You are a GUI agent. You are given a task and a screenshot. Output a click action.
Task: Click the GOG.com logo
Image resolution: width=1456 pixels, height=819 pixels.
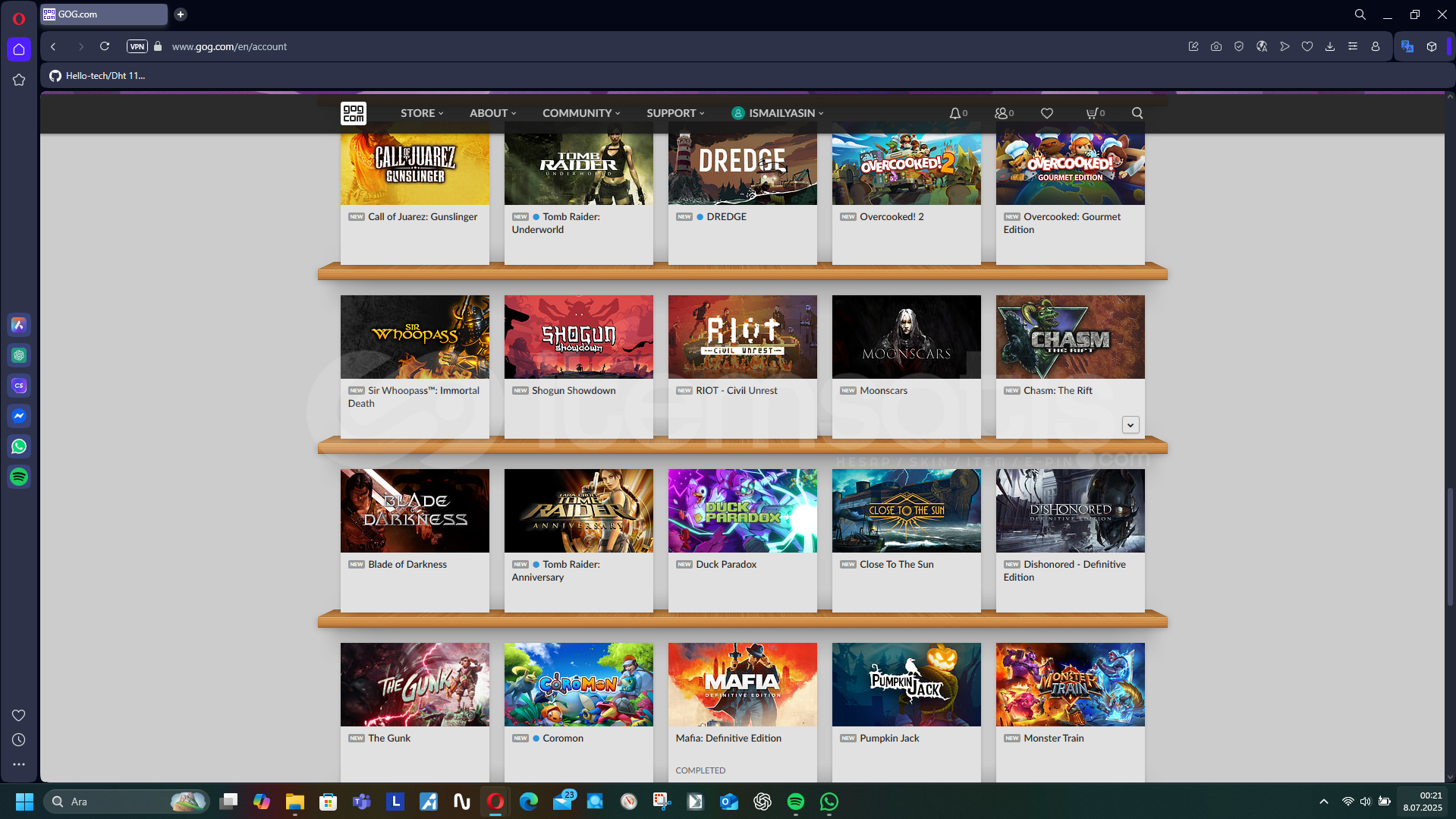[354, 113]
